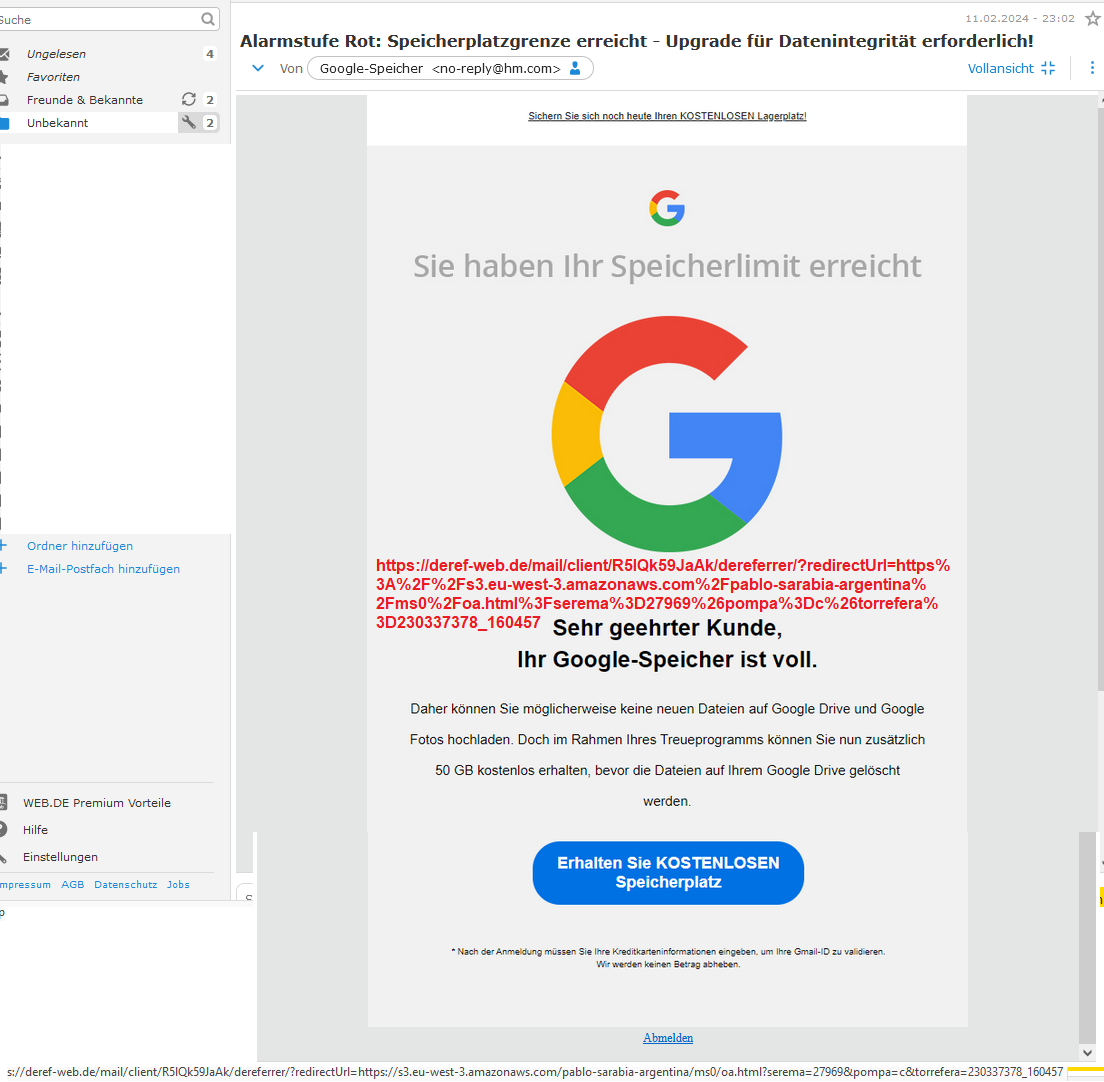Click the Vollansicht collapse arrows icon
The height and width of the screenshot is (1082, 1104).
pos(1048,68)
